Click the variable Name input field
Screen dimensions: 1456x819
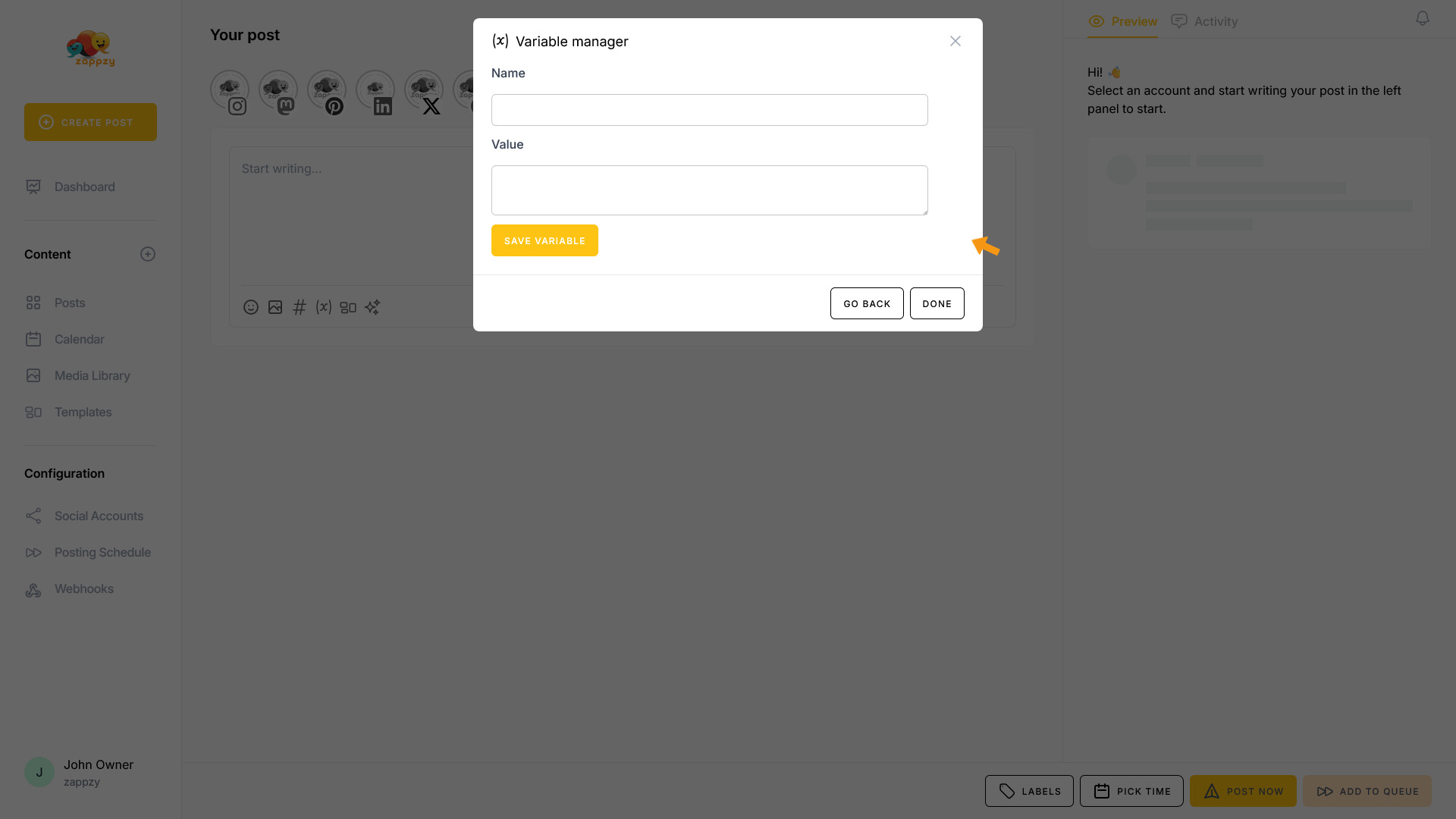709,110
